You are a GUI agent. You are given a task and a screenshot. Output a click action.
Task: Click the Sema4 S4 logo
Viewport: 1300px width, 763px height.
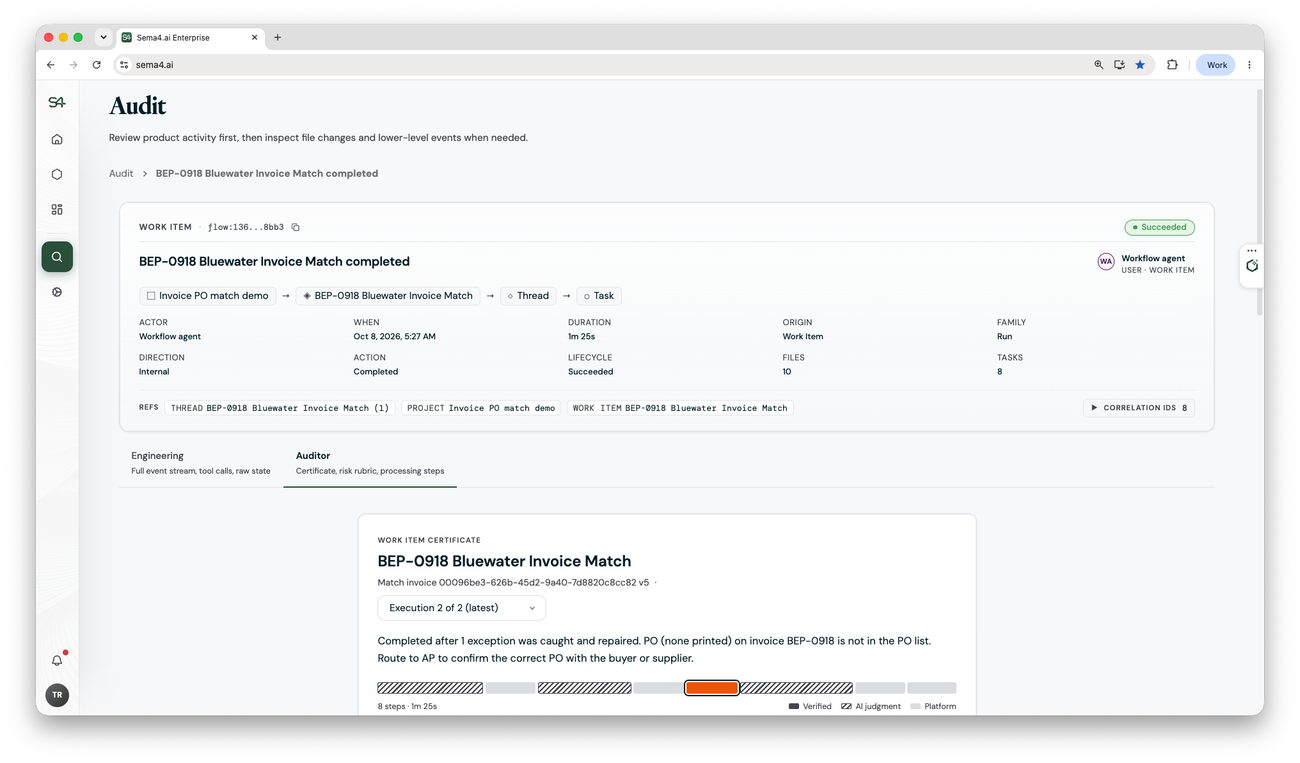point(57,102)
